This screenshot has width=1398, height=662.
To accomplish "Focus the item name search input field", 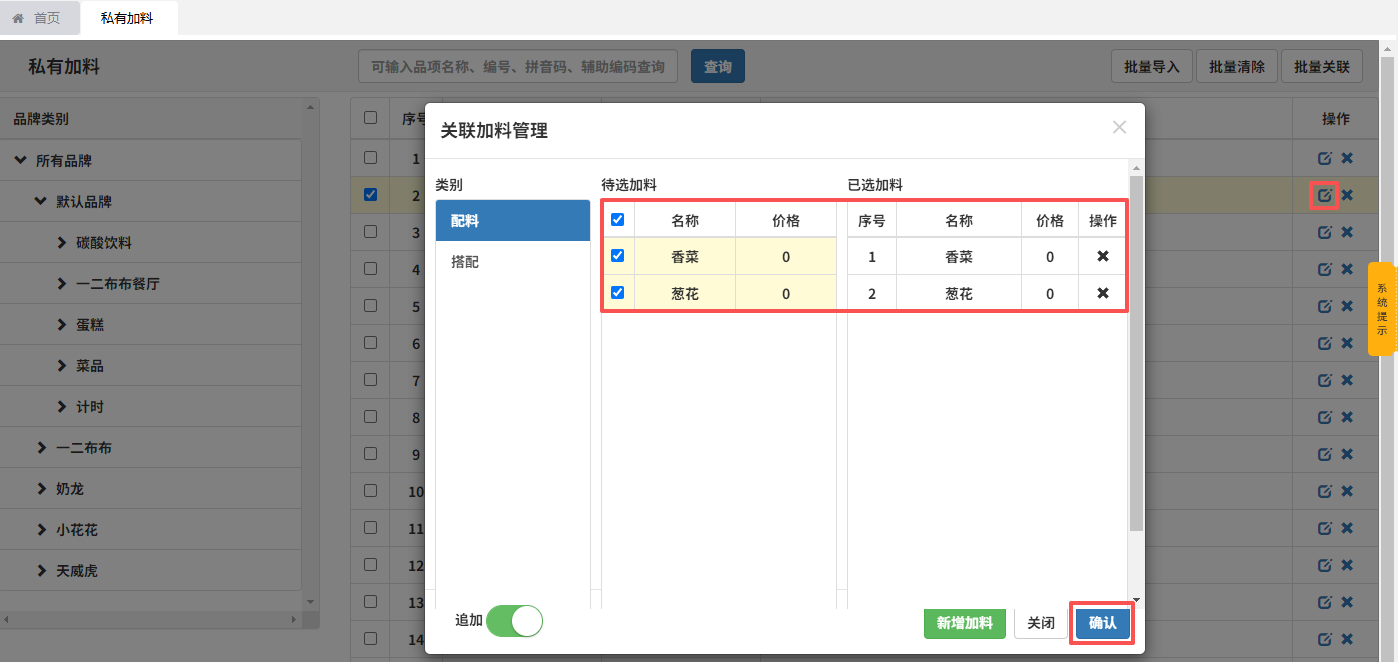I will point(518,67).
